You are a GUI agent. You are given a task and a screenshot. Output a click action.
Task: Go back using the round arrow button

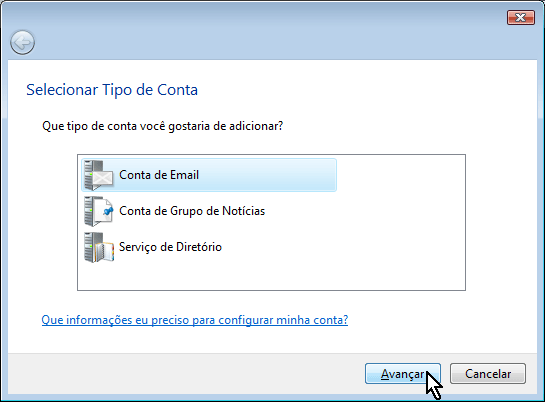[22, 42]
